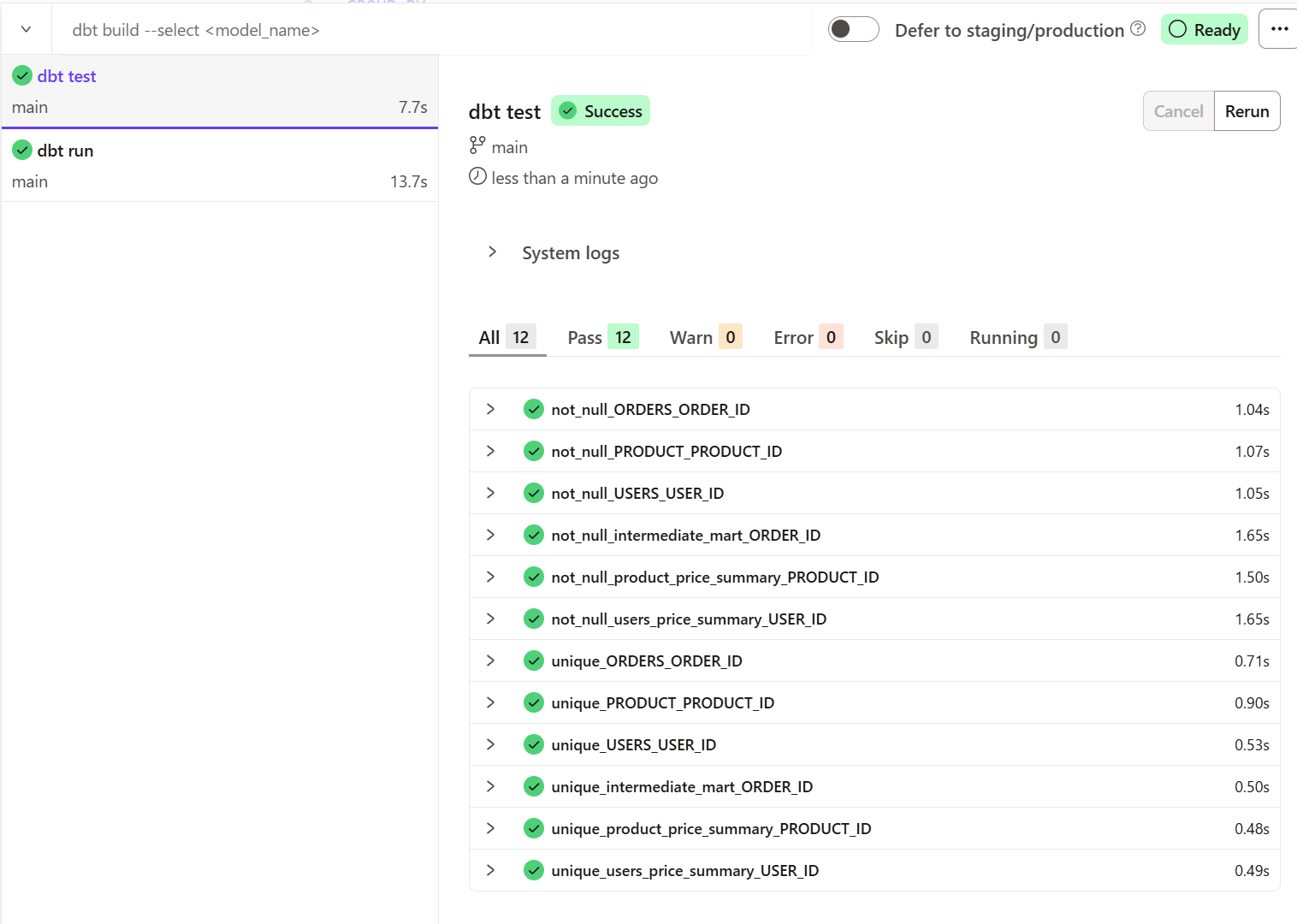This screenshot has width=1297, height=924.
Task: Click status icon of not_null_ORDERS_ORDER_ID
Action: pos(534,409)
